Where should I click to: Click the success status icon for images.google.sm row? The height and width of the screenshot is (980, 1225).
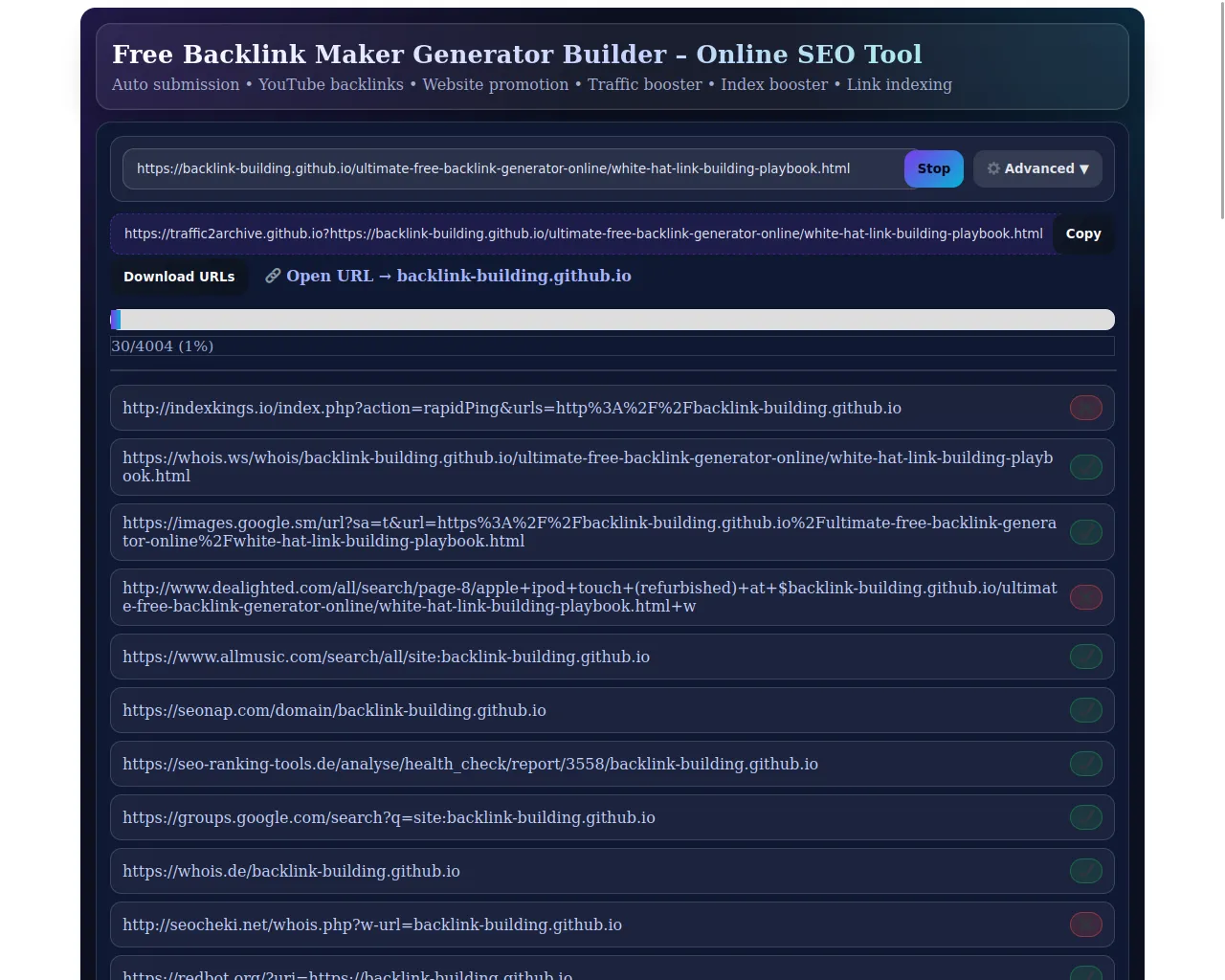(1085, 532)
